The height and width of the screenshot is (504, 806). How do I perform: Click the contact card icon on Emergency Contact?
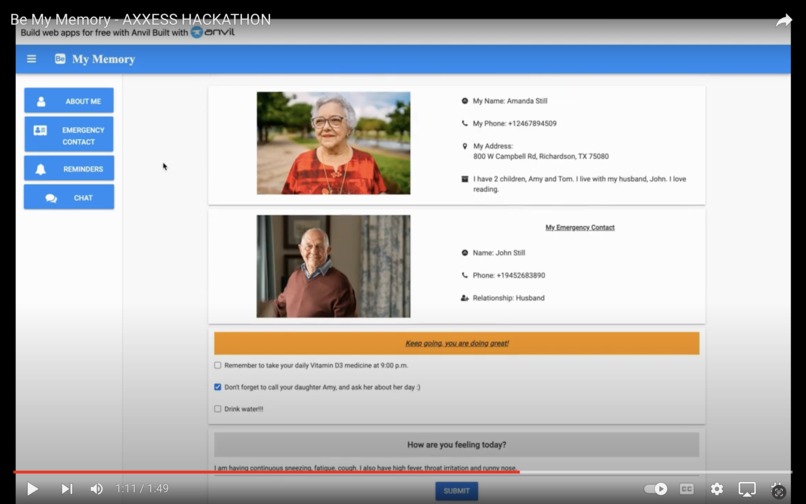40,130
